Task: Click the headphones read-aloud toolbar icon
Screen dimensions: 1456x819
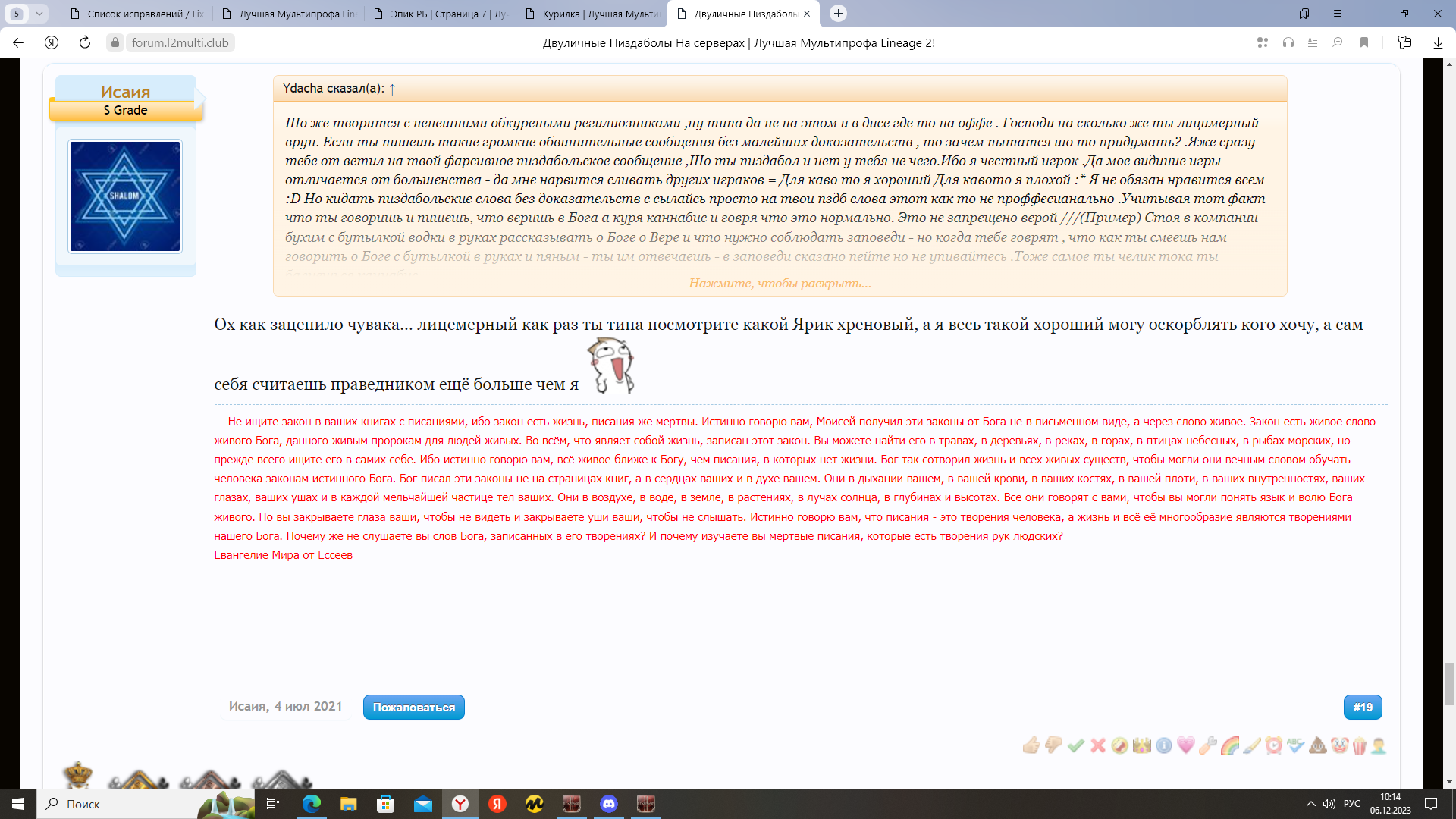Action: click(x=1288, y=43)
